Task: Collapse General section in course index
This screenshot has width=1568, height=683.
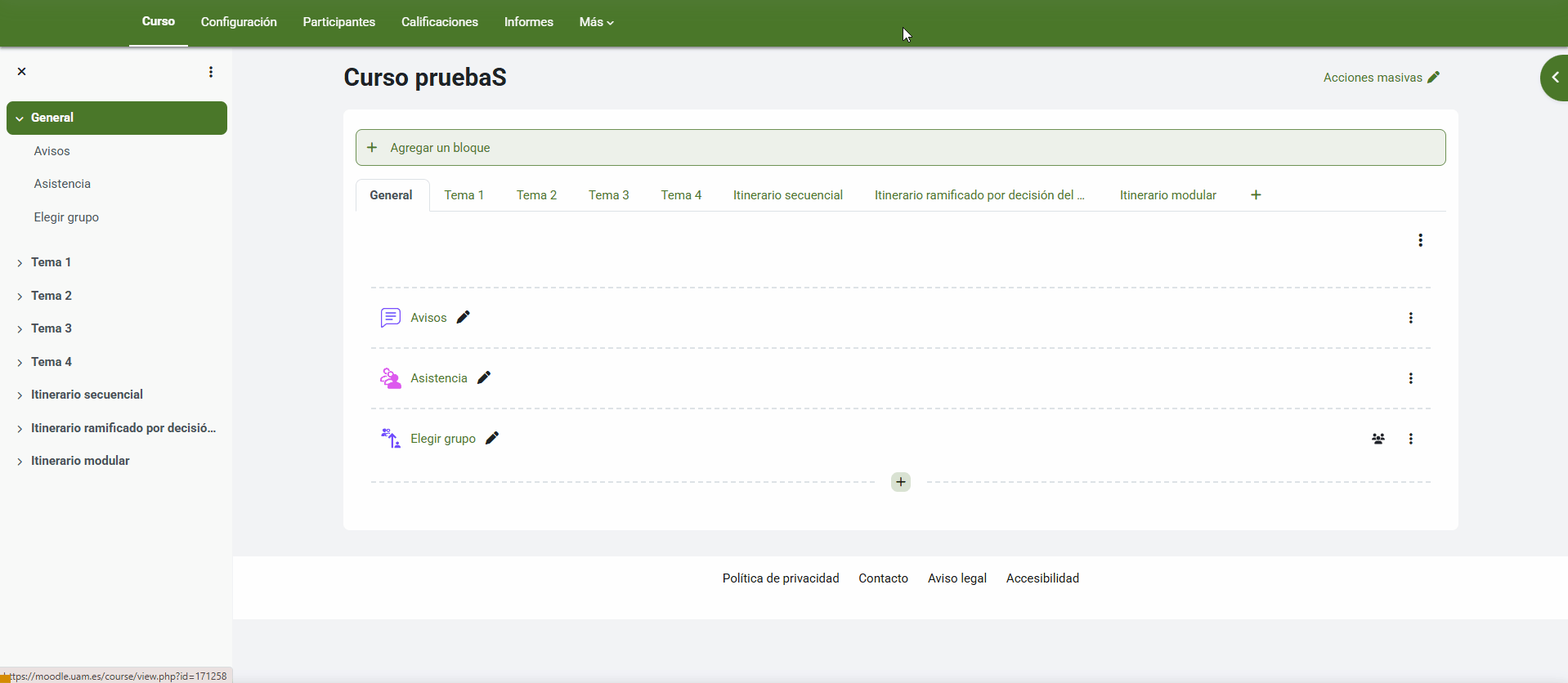Action: pyautogui.click(x=20, y=118)
